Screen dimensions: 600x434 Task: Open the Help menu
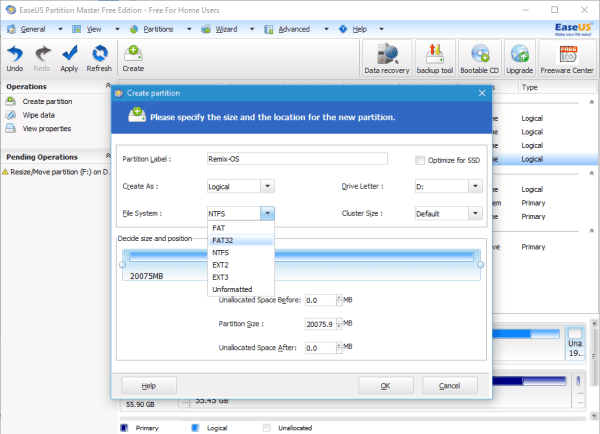click(x=359, y=29)
